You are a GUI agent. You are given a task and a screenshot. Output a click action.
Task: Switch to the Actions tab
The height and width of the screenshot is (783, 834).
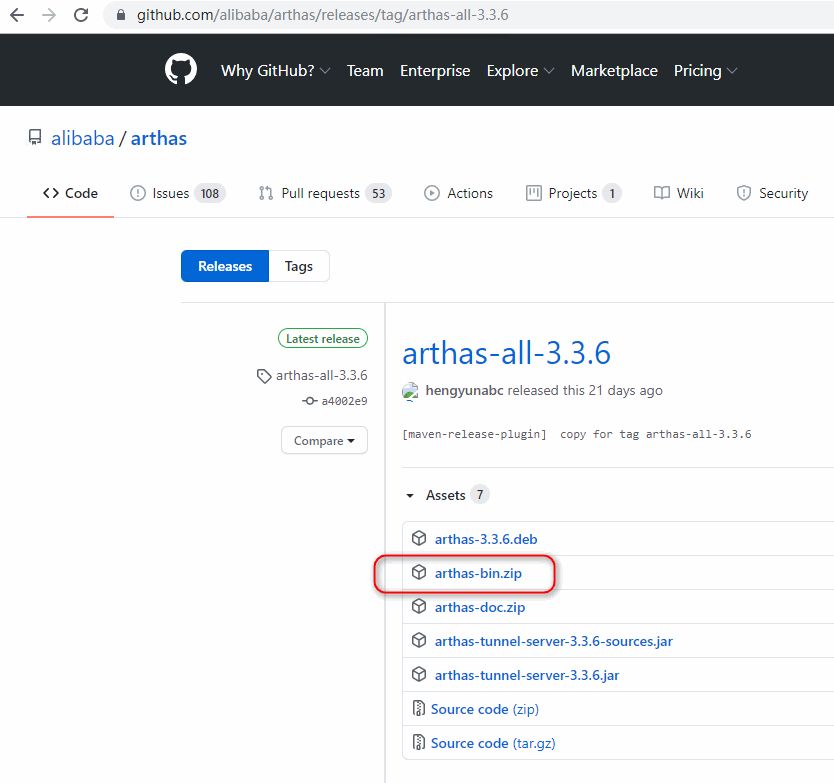[x=458, y=193]
